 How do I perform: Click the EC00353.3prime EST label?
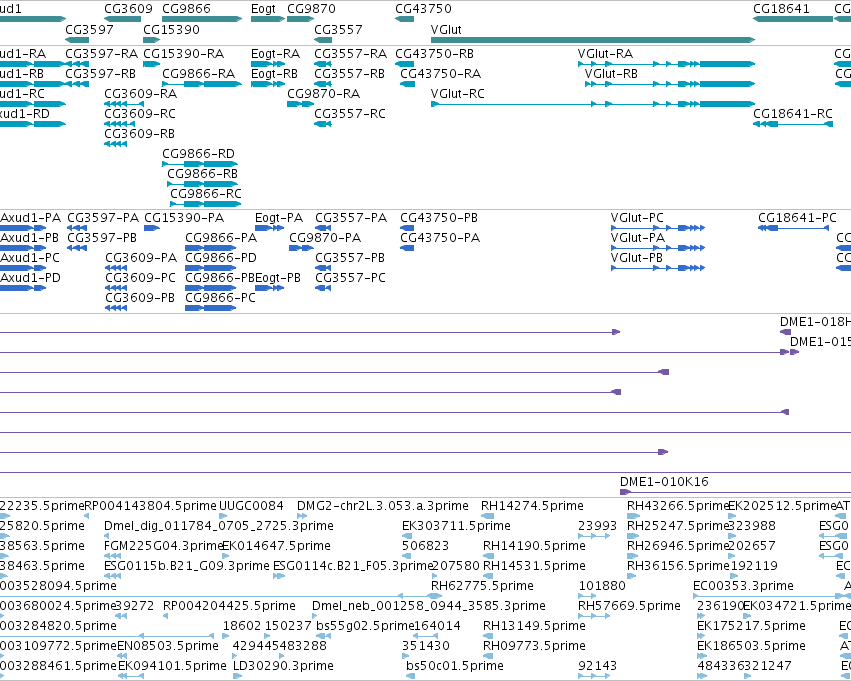[x=744, y=587]
